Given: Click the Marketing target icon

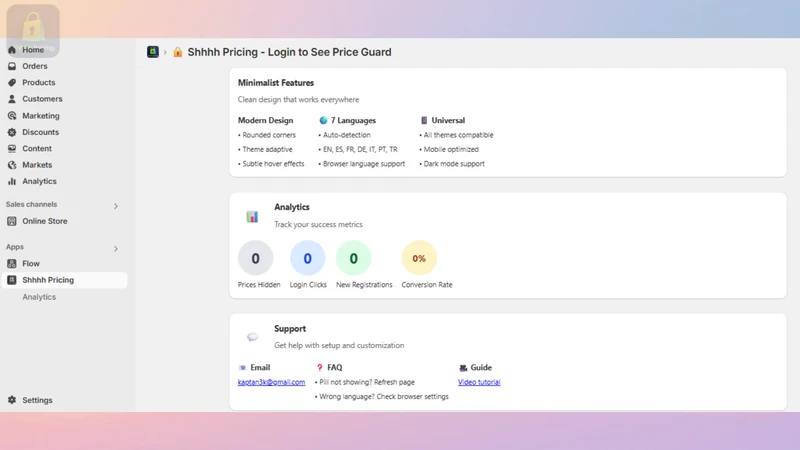Looking at the screenshot, I should click(12, 116).
